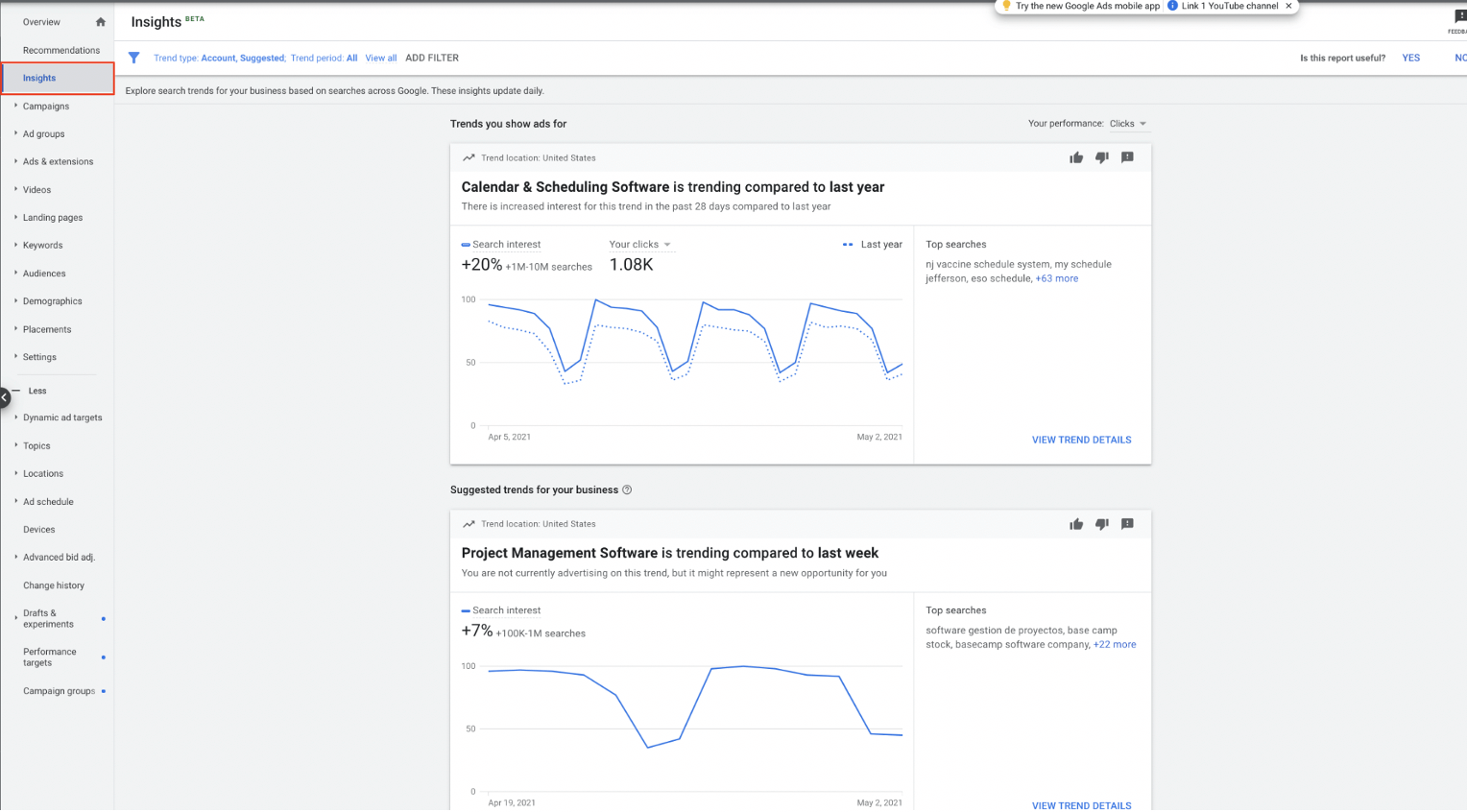Open Videos section
Image resolution: width=1467 pixels, height=812 pixels.
tap(36, 190)
